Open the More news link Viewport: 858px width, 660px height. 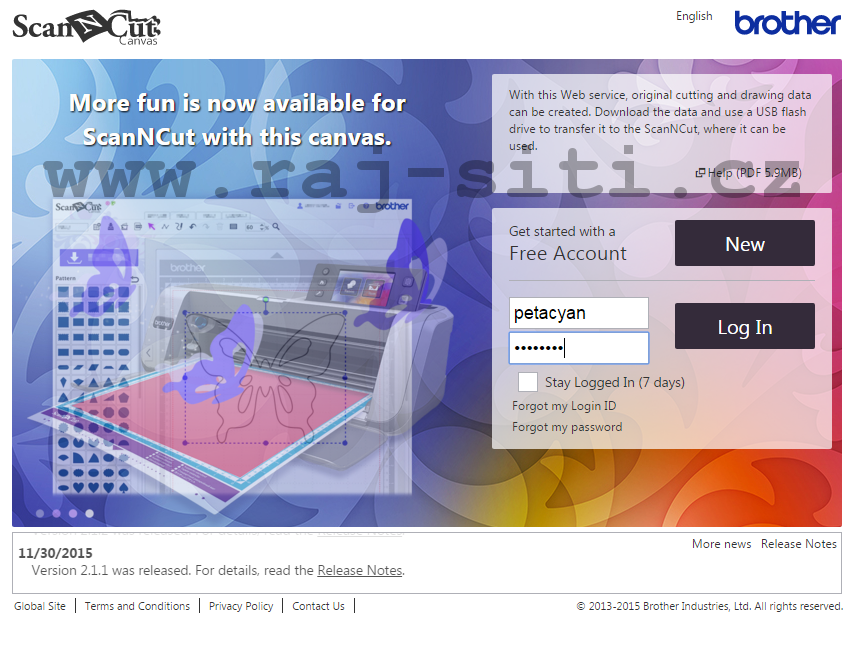721,544
